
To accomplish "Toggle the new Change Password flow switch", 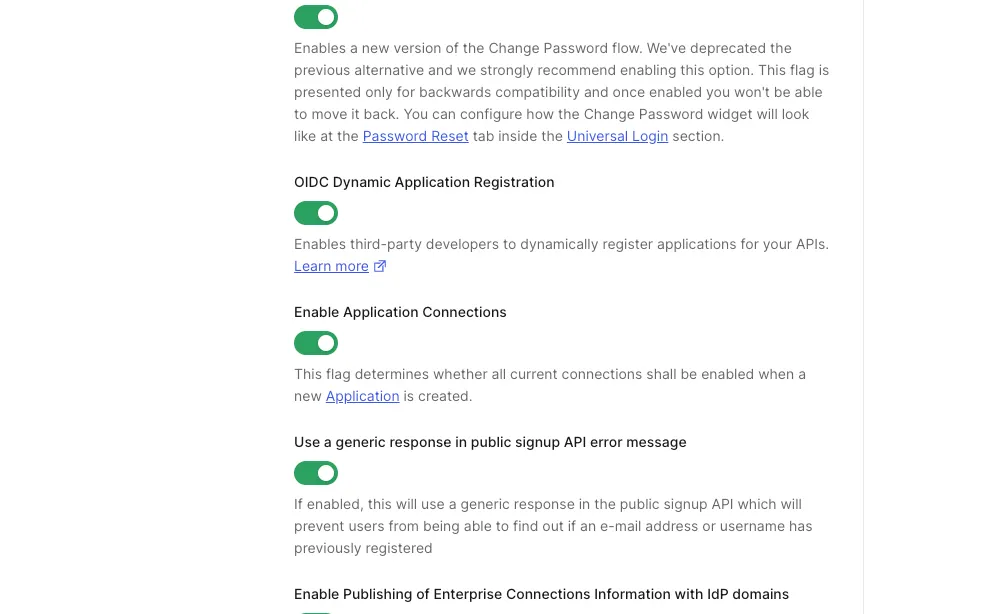I will (x=316, y=17).
